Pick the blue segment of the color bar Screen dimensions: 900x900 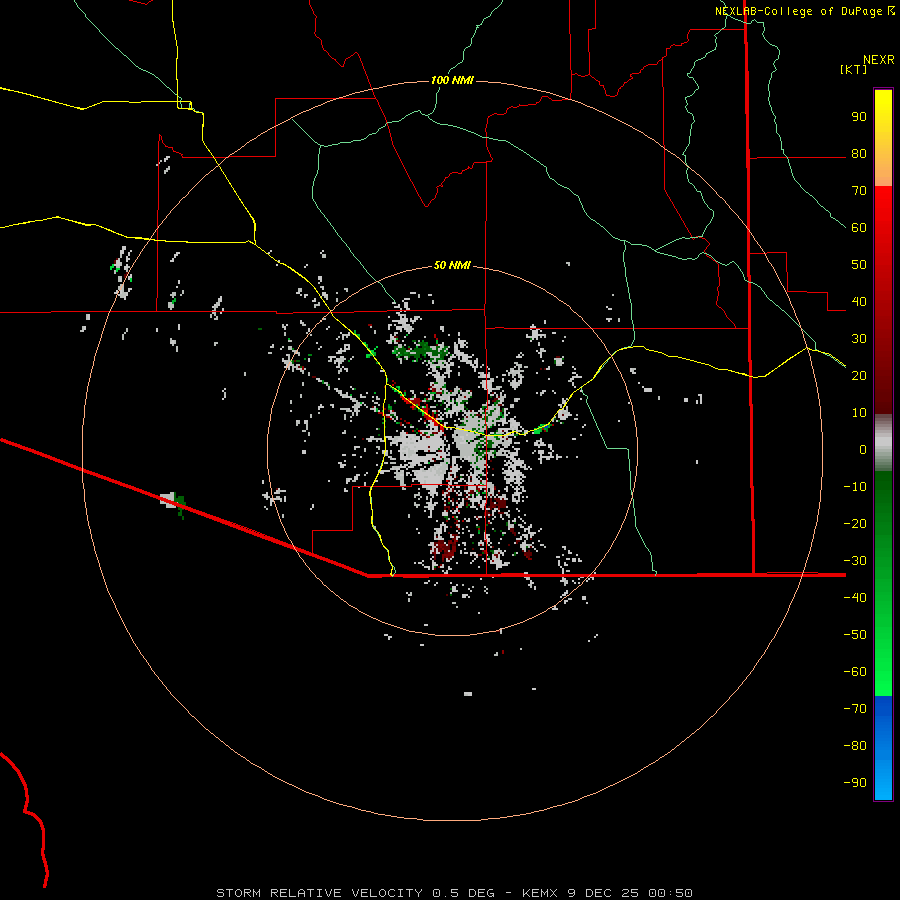coord(883,748)
